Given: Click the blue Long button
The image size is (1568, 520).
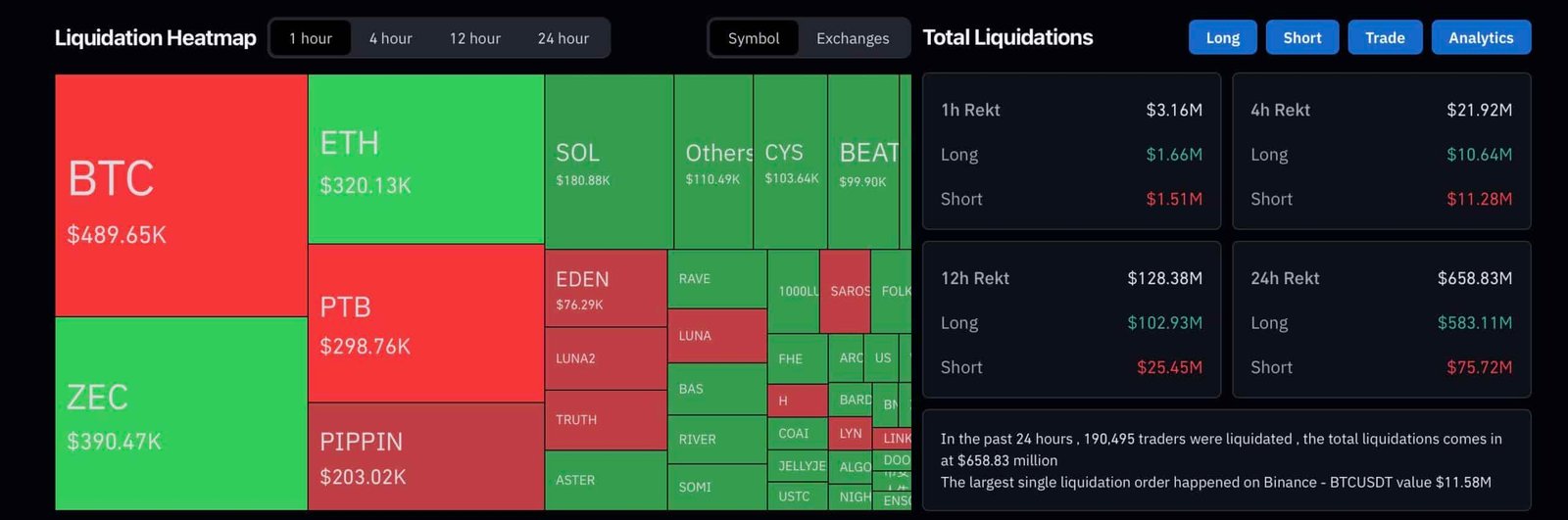Looking at the screenshot, I should click(1222, 37).
